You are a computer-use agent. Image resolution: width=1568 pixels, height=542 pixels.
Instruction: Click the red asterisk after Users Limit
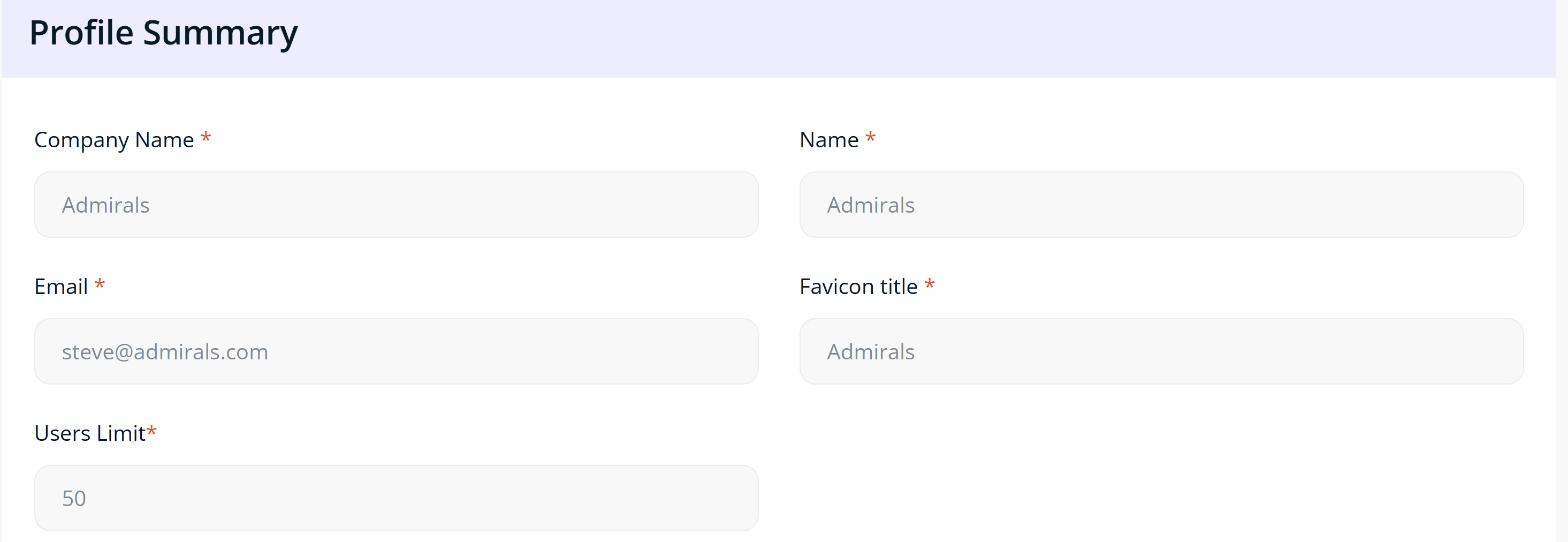151,432
